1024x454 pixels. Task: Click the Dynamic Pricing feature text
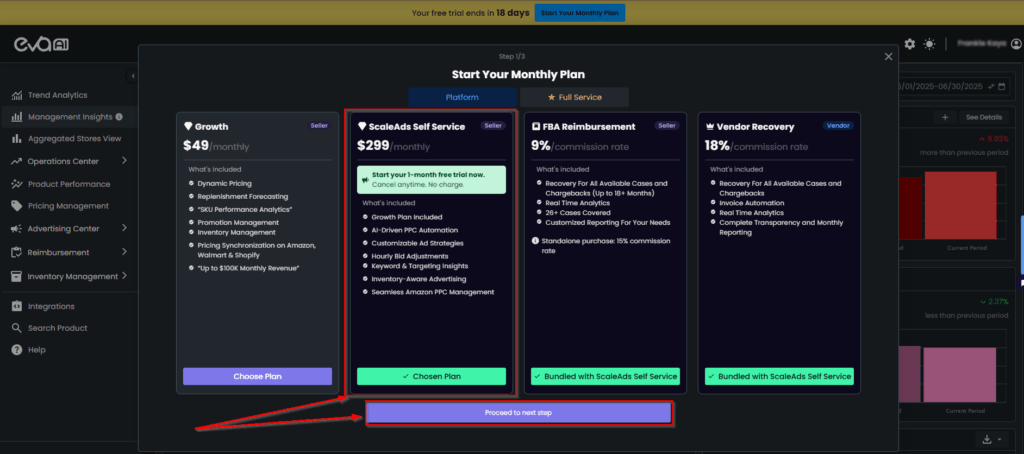[x=225, y=184]
